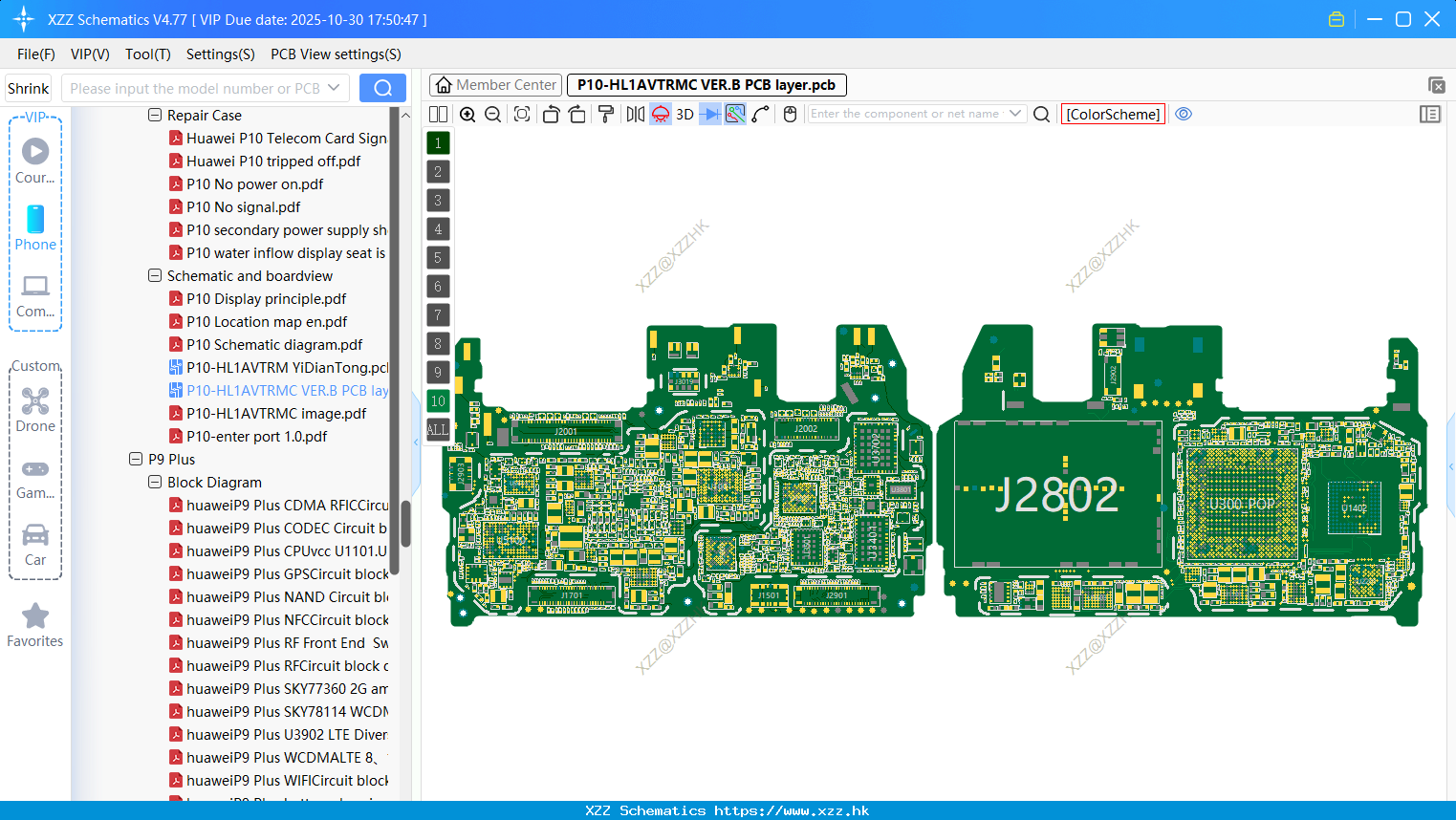Switch to 3D board view

coord(685,114)
